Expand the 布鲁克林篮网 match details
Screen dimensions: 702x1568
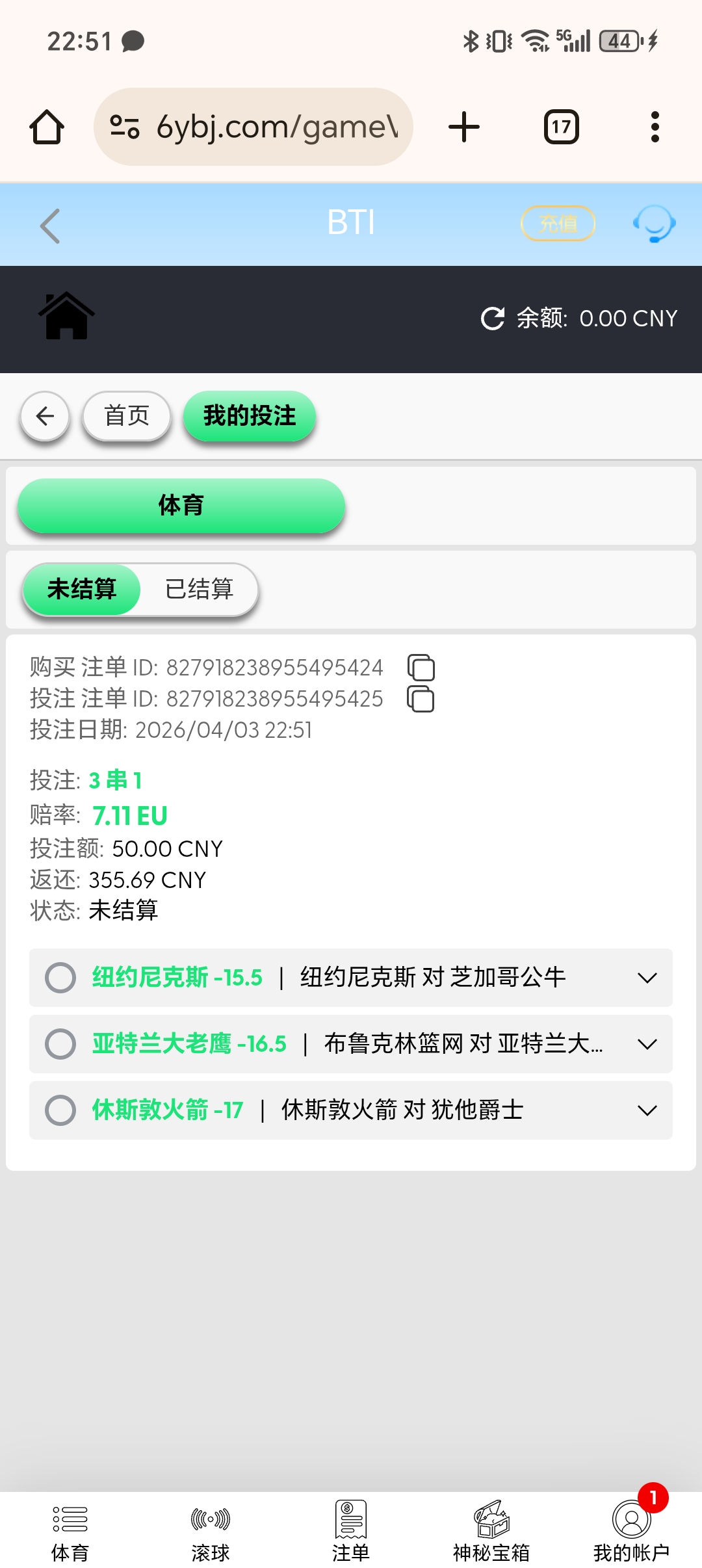647,1044
